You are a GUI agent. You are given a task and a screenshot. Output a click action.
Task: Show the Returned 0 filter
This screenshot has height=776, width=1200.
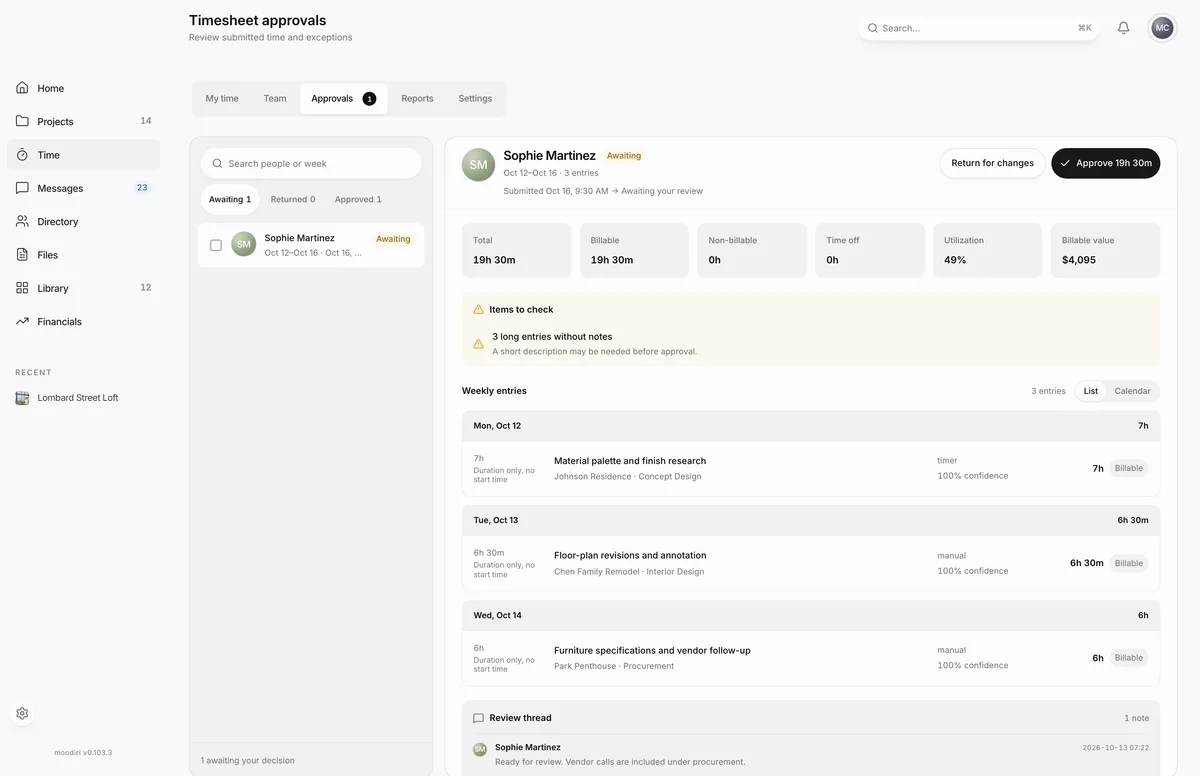coord(293,199)
